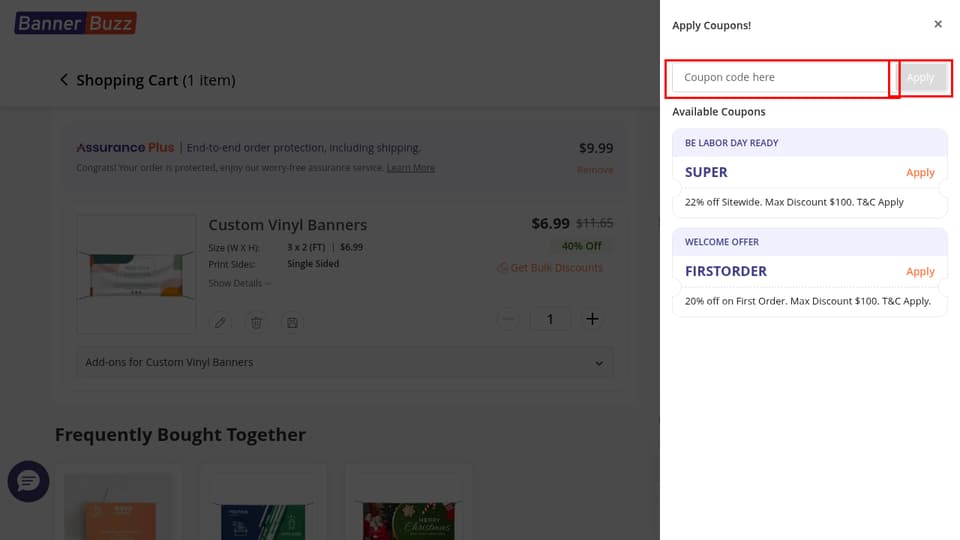960x540 pixels.
Task: Select the FIRSTORDER coupon code text
Action: pos(726,271)
